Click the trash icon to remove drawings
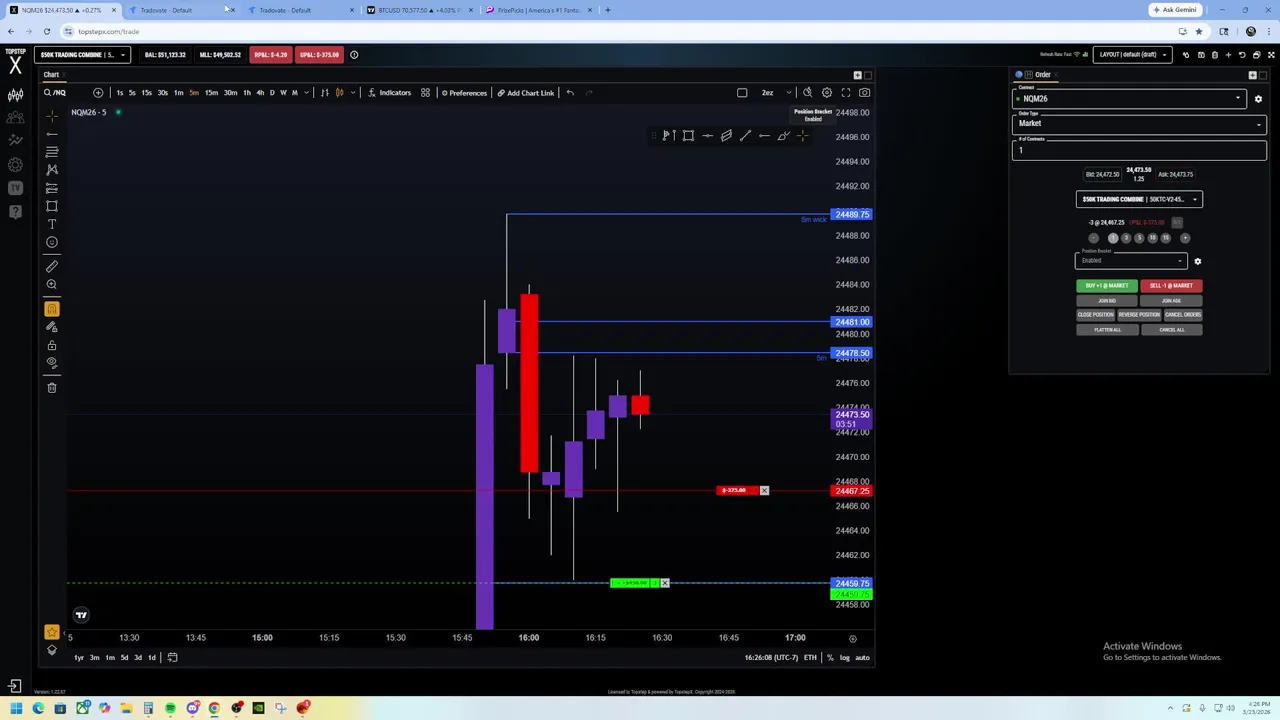This screenshot has width=1280, height=720. [x=52, y=388]
